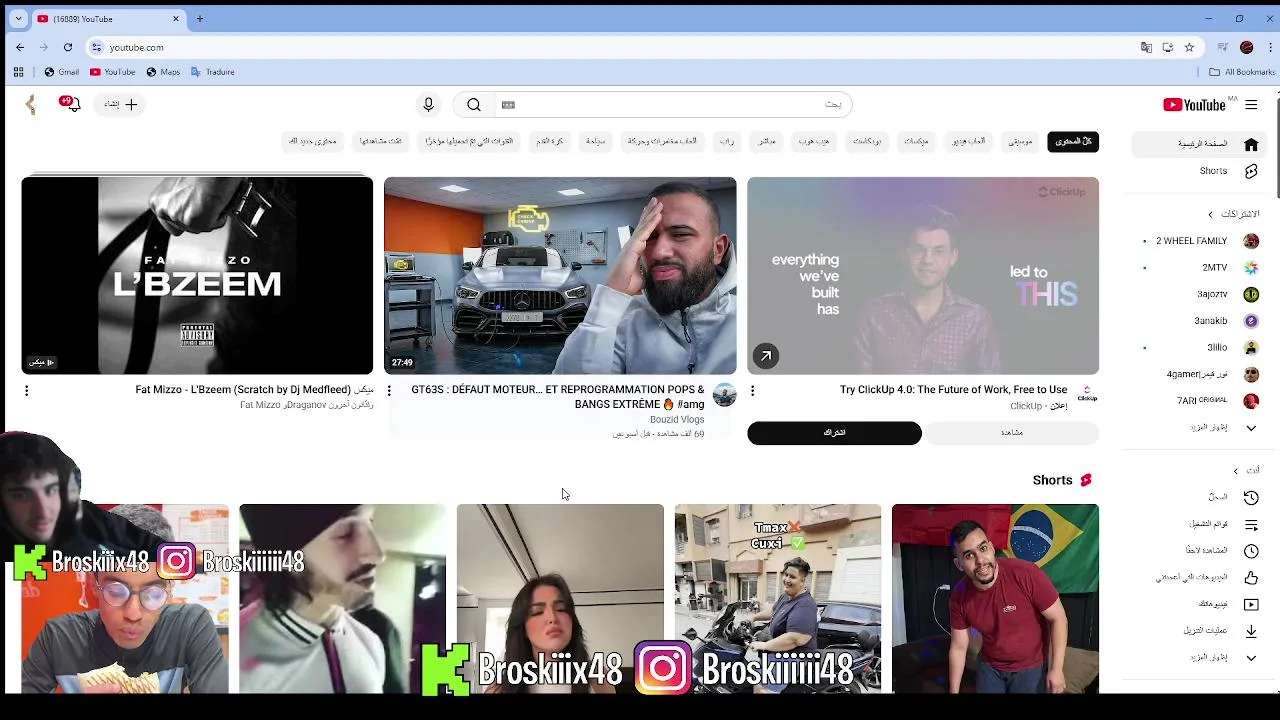Click the black subscribe button on ClickUp ad
Image resolution: width=1280 pixels, height=720 pixels.
(834, 433)
